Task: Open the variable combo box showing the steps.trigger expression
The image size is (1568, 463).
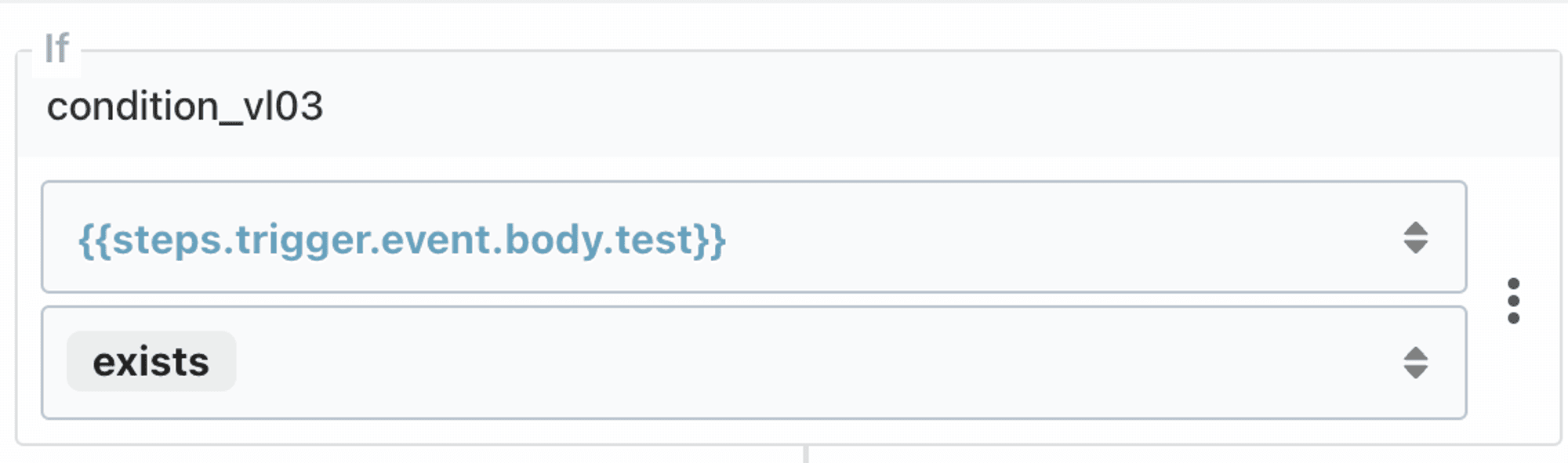Action: pos(753,237)
